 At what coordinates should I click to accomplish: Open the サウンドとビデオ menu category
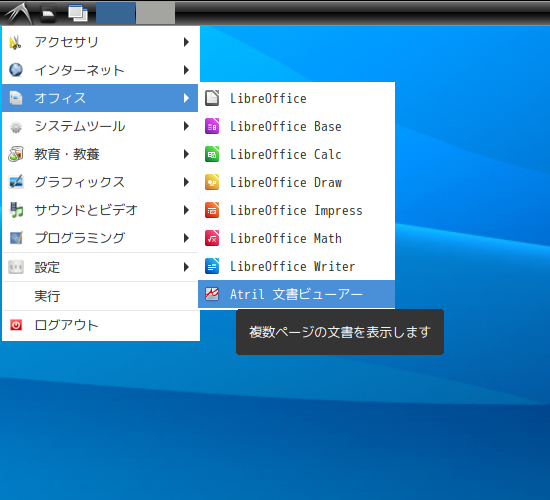(x=100, y=210)
